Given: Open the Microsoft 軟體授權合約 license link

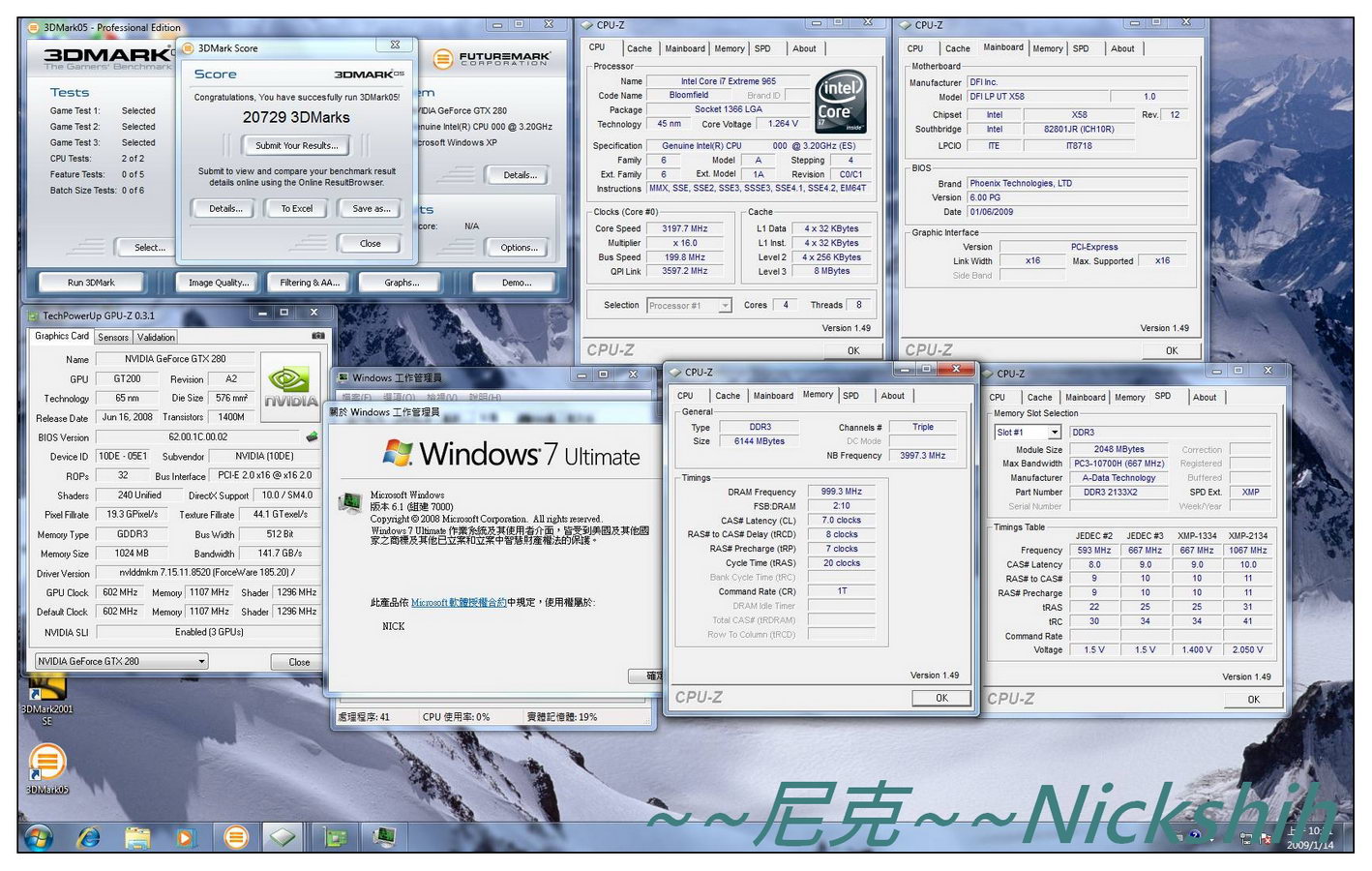Looking at the screenshot, I should tap(459, 602).
